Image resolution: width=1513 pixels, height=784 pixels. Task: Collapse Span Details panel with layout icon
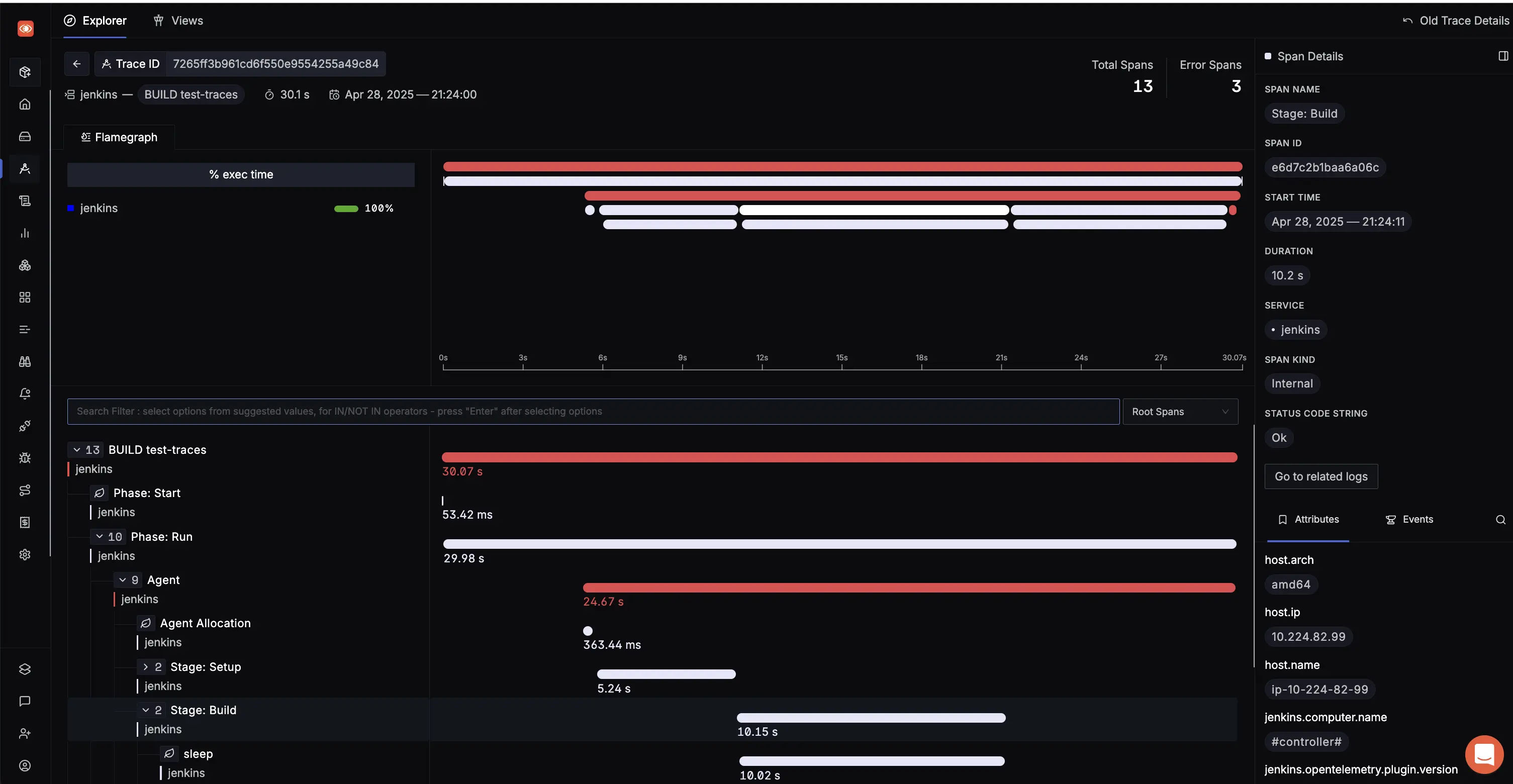click(x=1503, y=56)
